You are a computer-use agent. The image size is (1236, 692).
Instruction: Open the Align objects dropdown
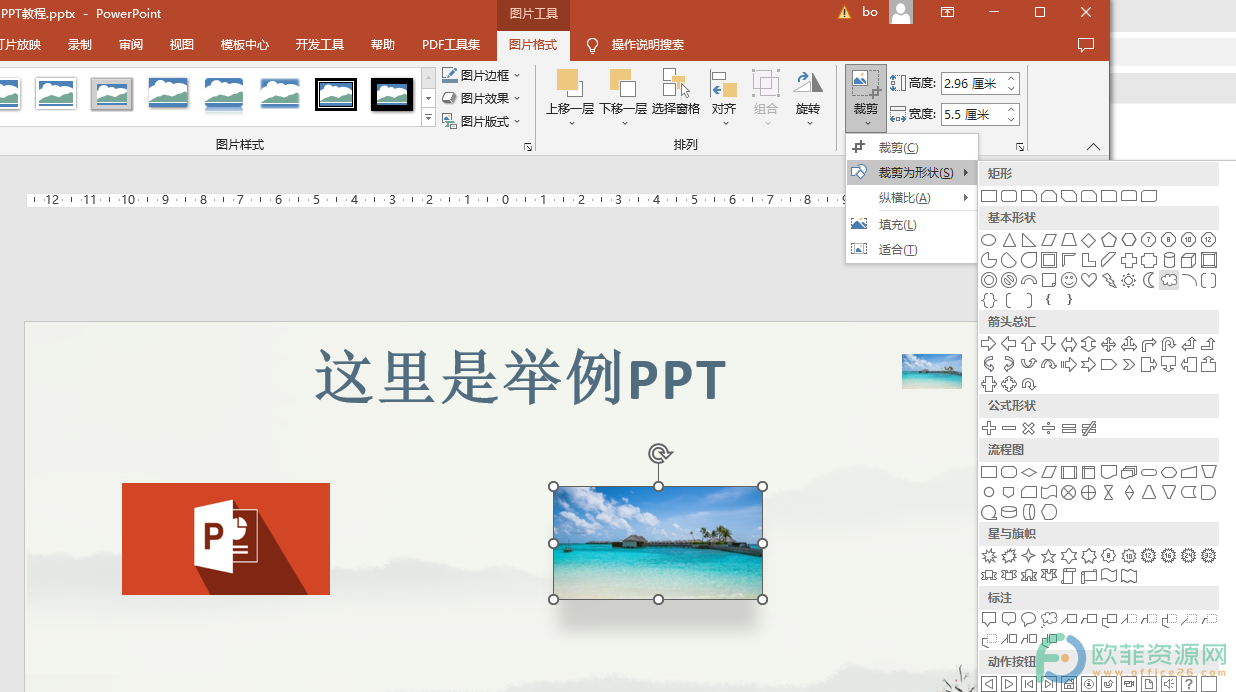click(724, 98)
